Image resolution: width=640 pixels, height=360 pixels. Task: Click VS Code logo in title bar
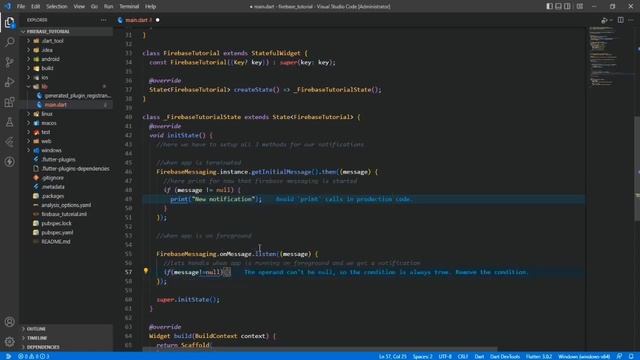point(7,6)
